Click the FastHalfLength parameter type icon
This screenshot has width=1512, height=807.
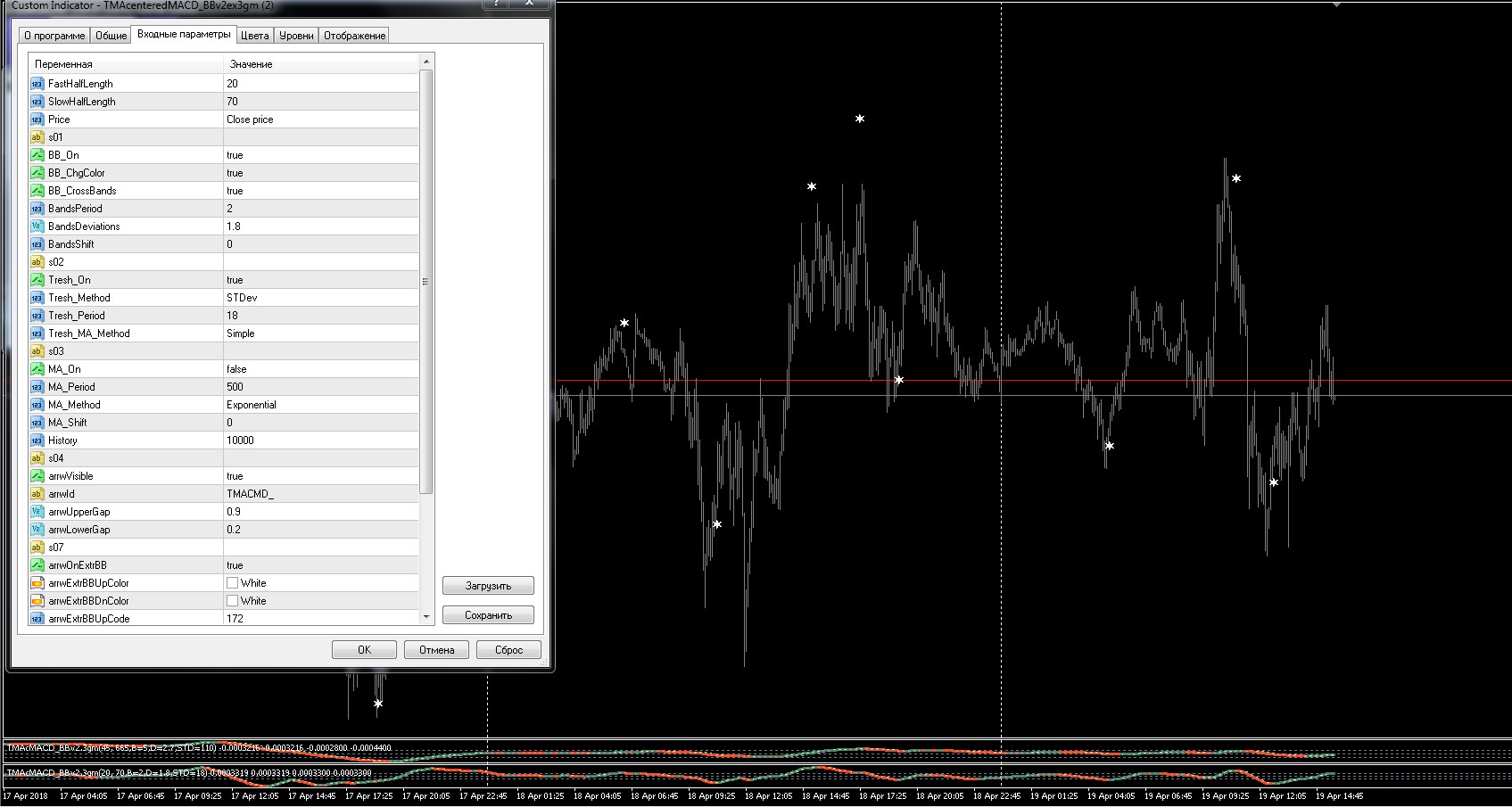pyautogui.click(x=37, y=84)
